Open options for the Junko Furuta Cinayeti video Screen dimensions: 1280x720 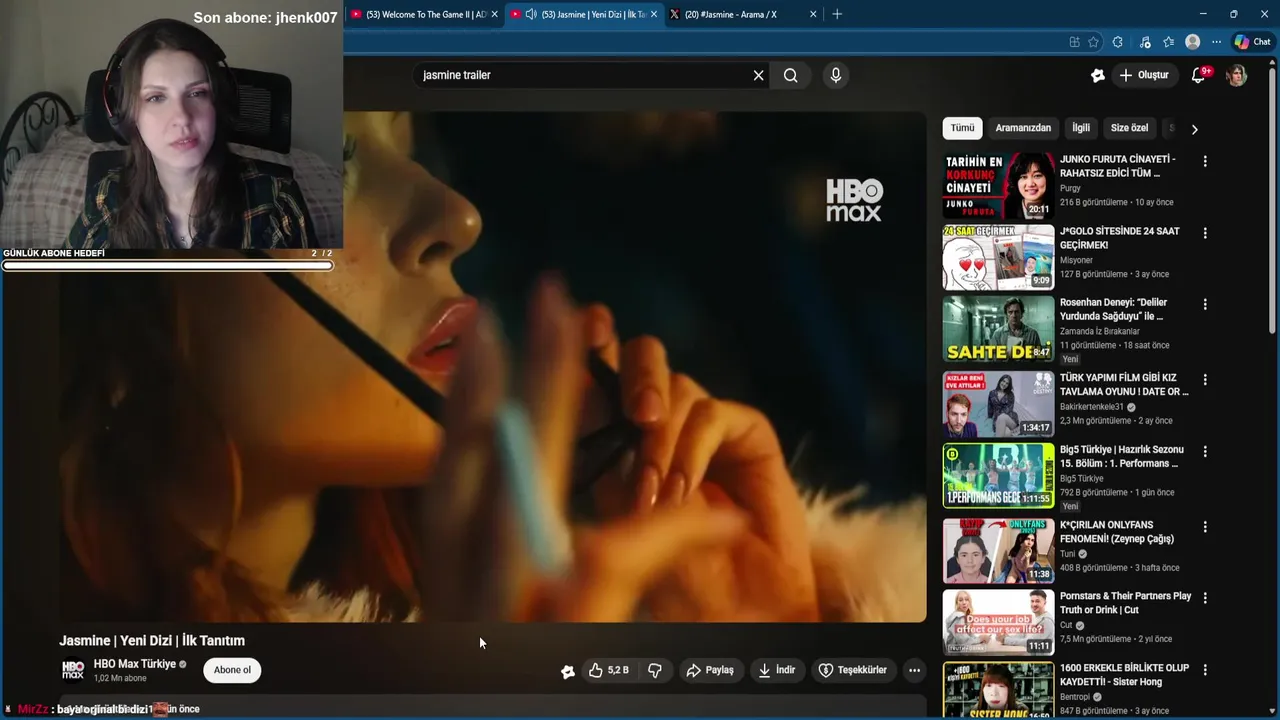1205,161
